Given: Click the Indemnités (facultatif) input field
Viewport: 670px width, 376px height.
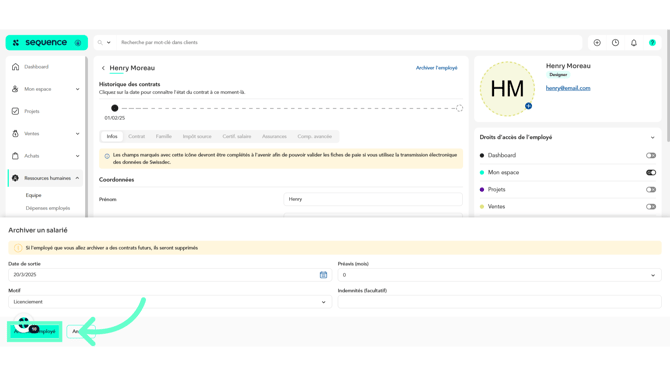Looking at the screenshot, I should point(500,302).
